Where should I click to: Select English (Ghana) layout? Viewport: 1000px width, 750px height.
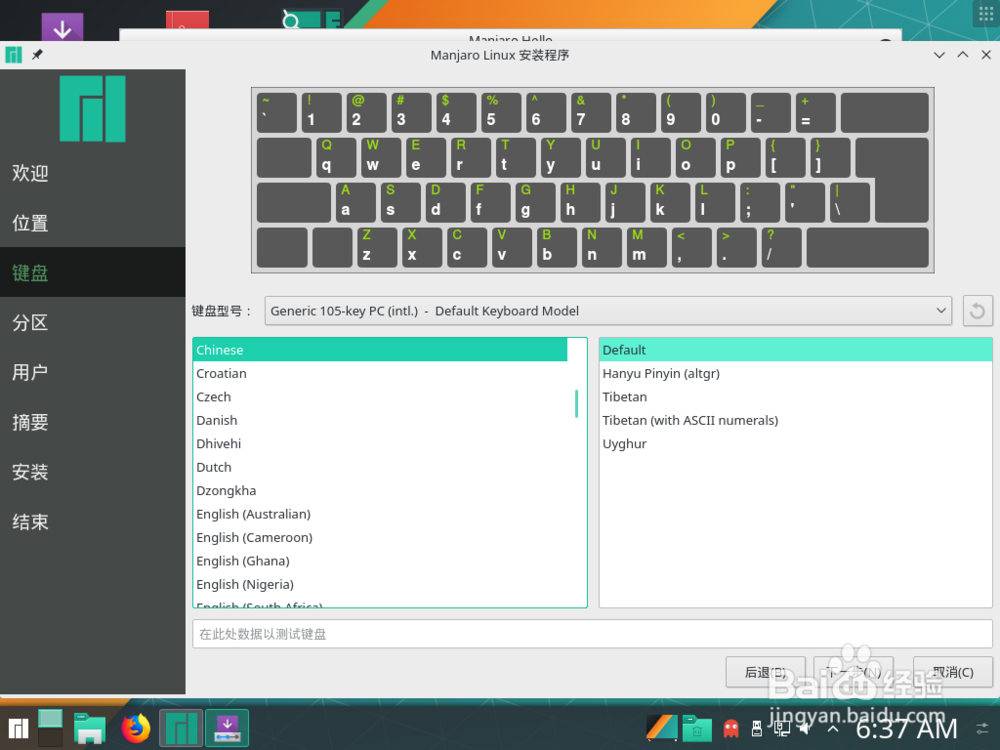pyautogui.click(x=379, y=561)
